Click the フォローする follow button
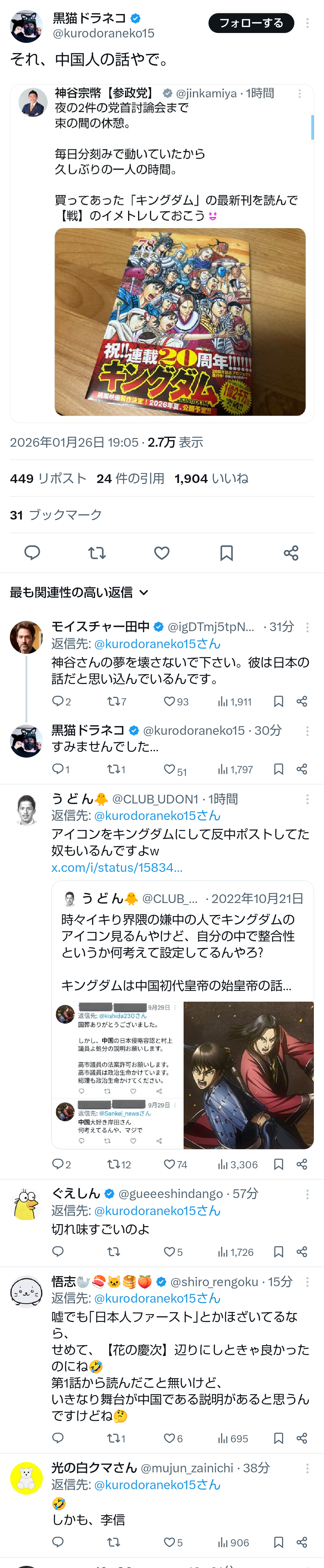Viewport: 324px width, 1568px height. pos(251,23)
